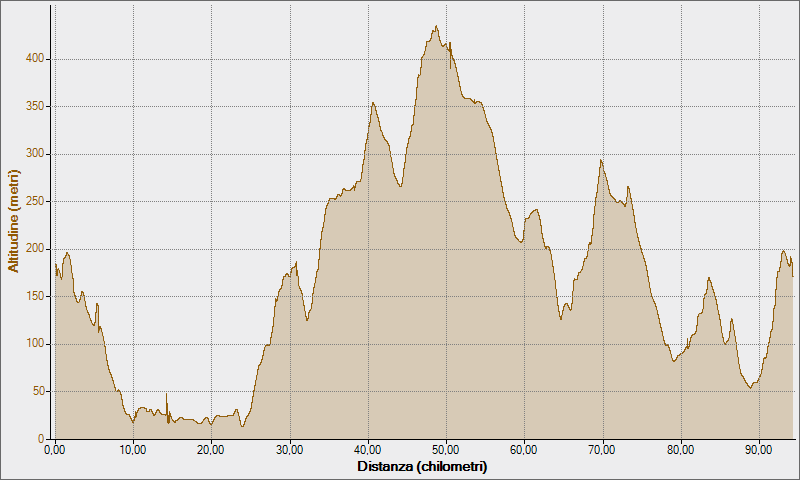Click the 60,00 distance axis label
800x480 pixels.
click(524, 450)
